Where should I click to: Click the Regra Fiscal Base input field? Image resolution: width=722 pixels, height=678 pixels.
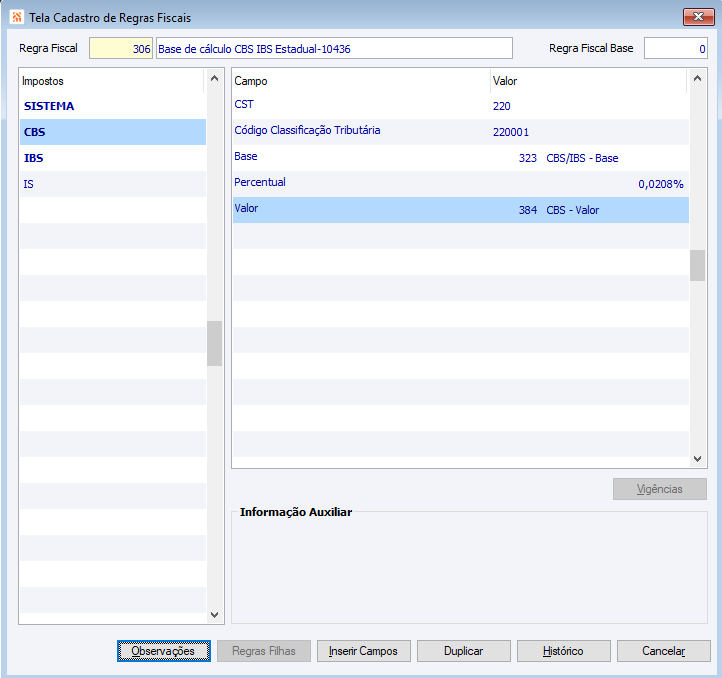(x=675, y=48)
